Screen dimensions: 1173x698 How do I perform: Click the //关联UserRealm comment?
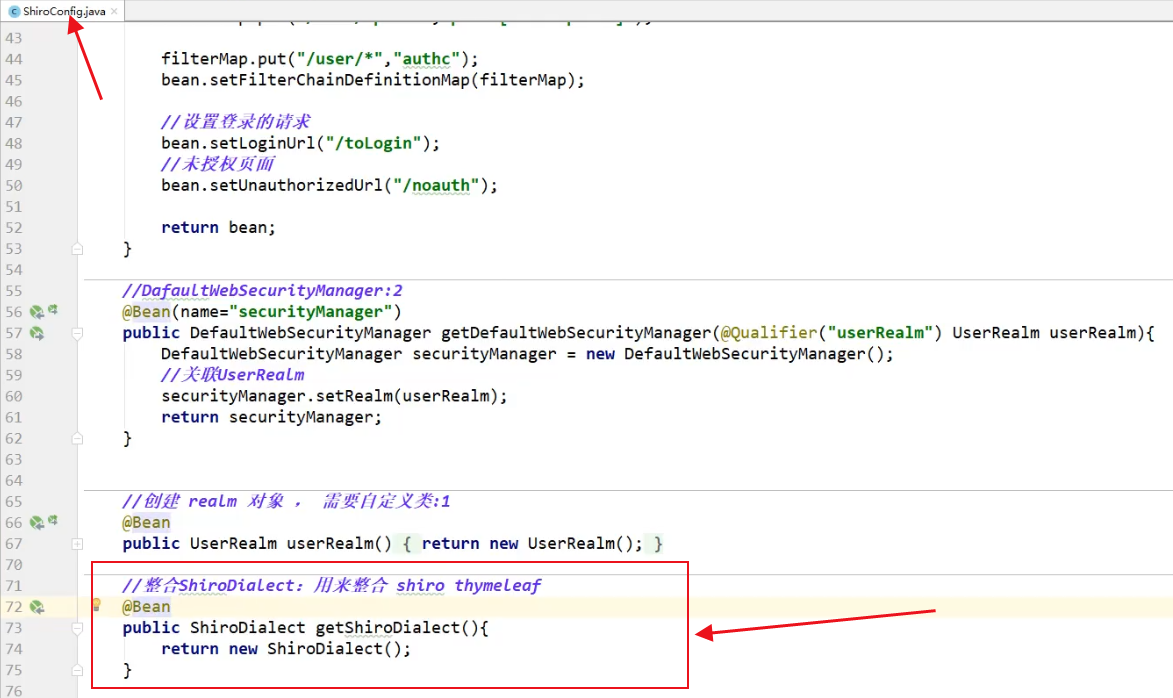click(233, 375)
